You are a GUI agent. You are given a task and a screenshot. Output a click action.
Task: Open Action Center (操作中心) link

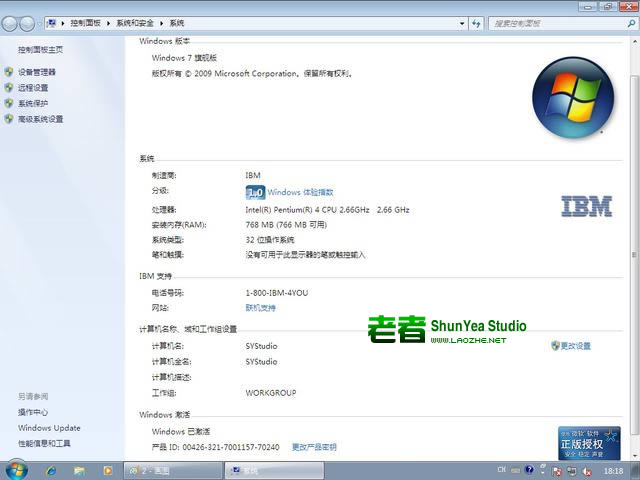tap(33, 412)
